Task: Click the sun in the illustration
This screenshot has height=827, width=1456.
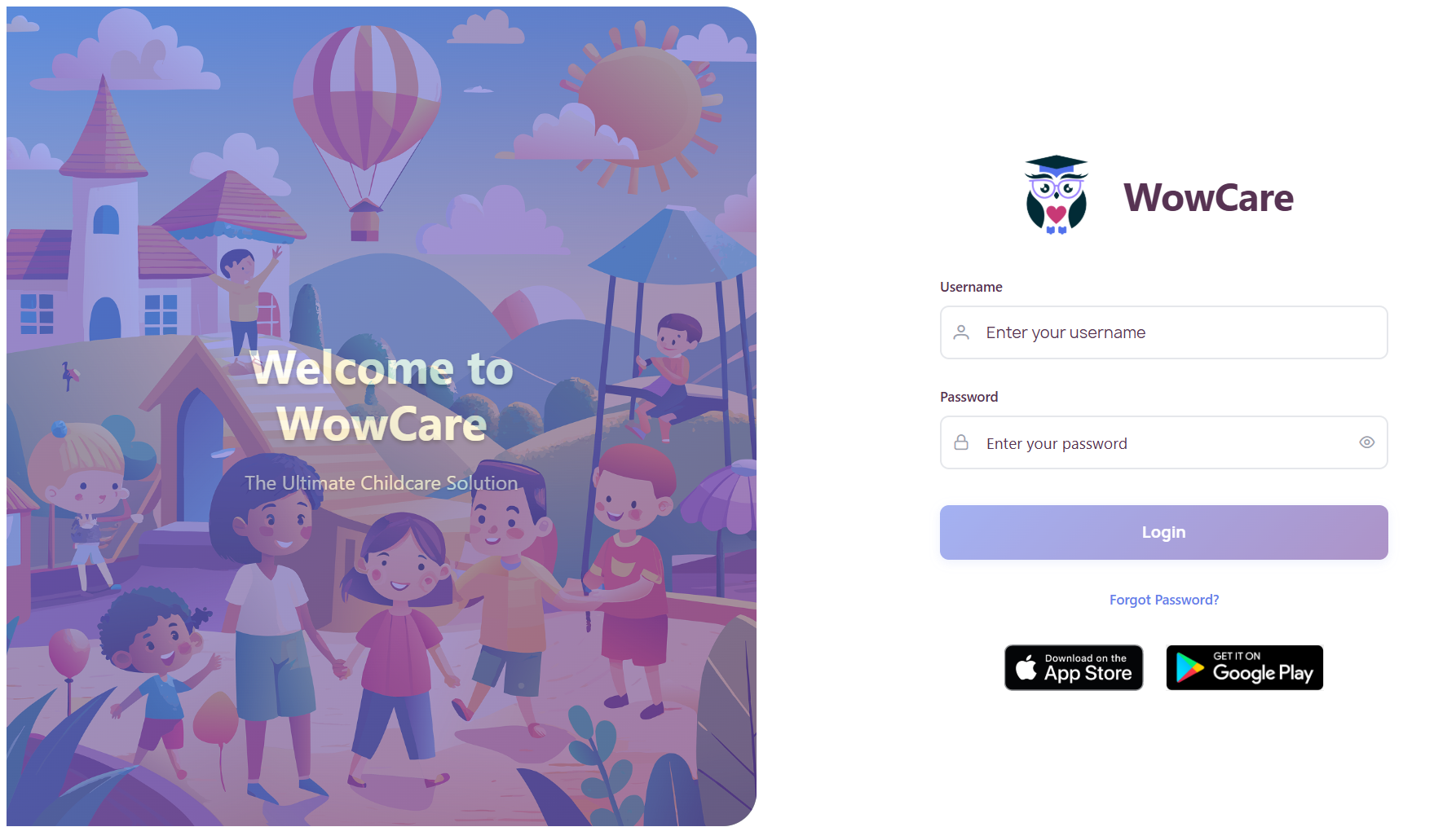Action: point(642,108)
